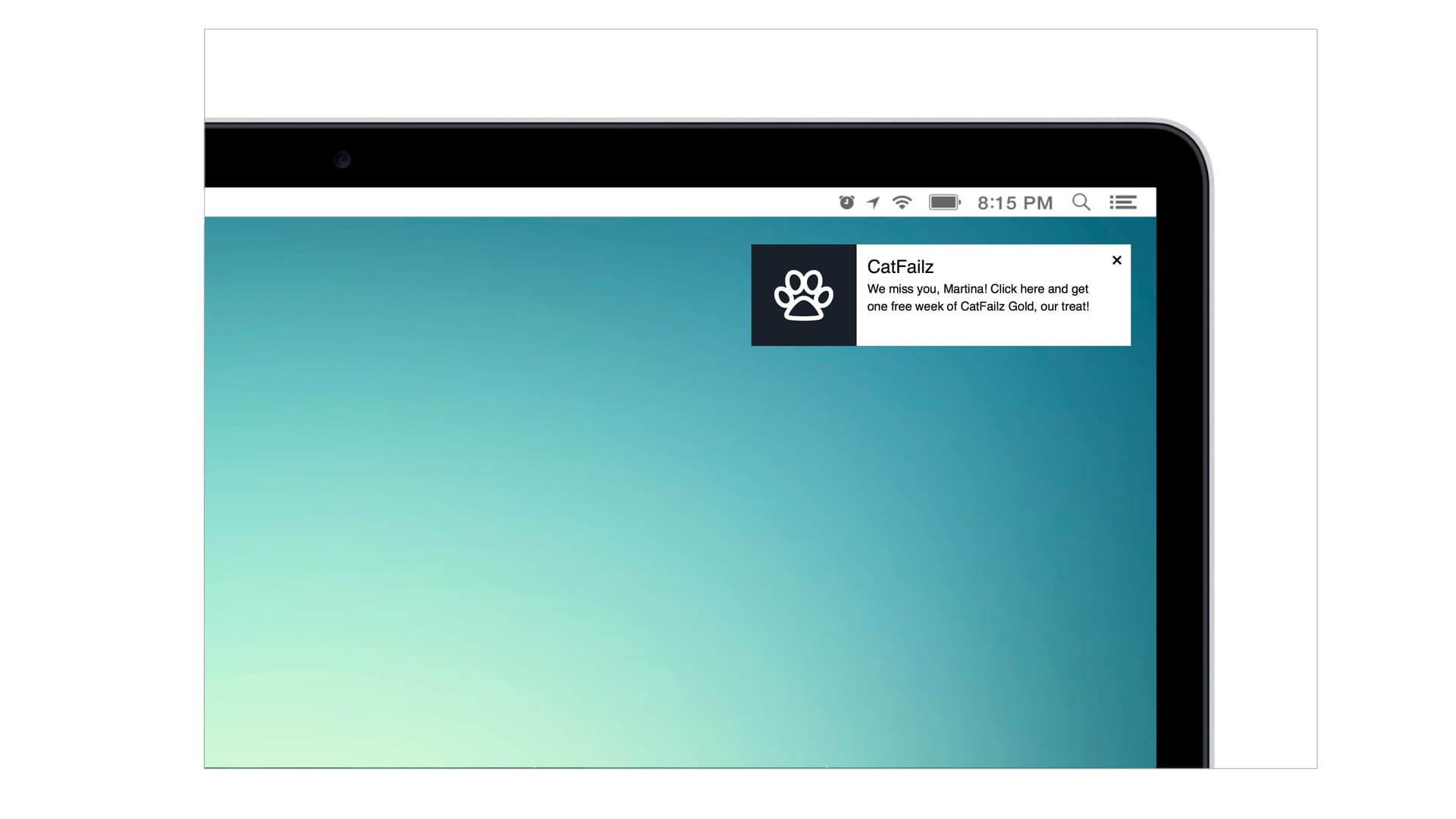Click the webcam lens on bezel
Image resolution: width=1456 pixels, height=819 pixels.
coord(342,160)
